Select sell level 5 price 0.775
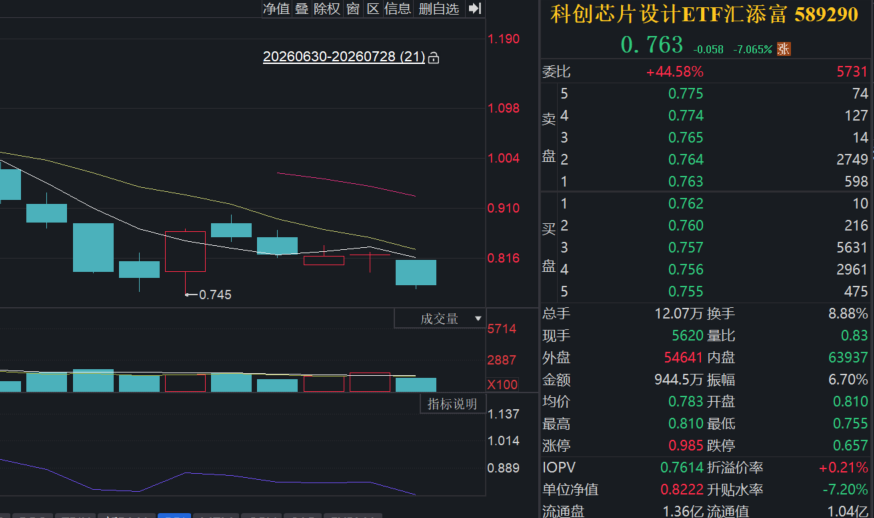Screen dimensions: 874x518 686,94
